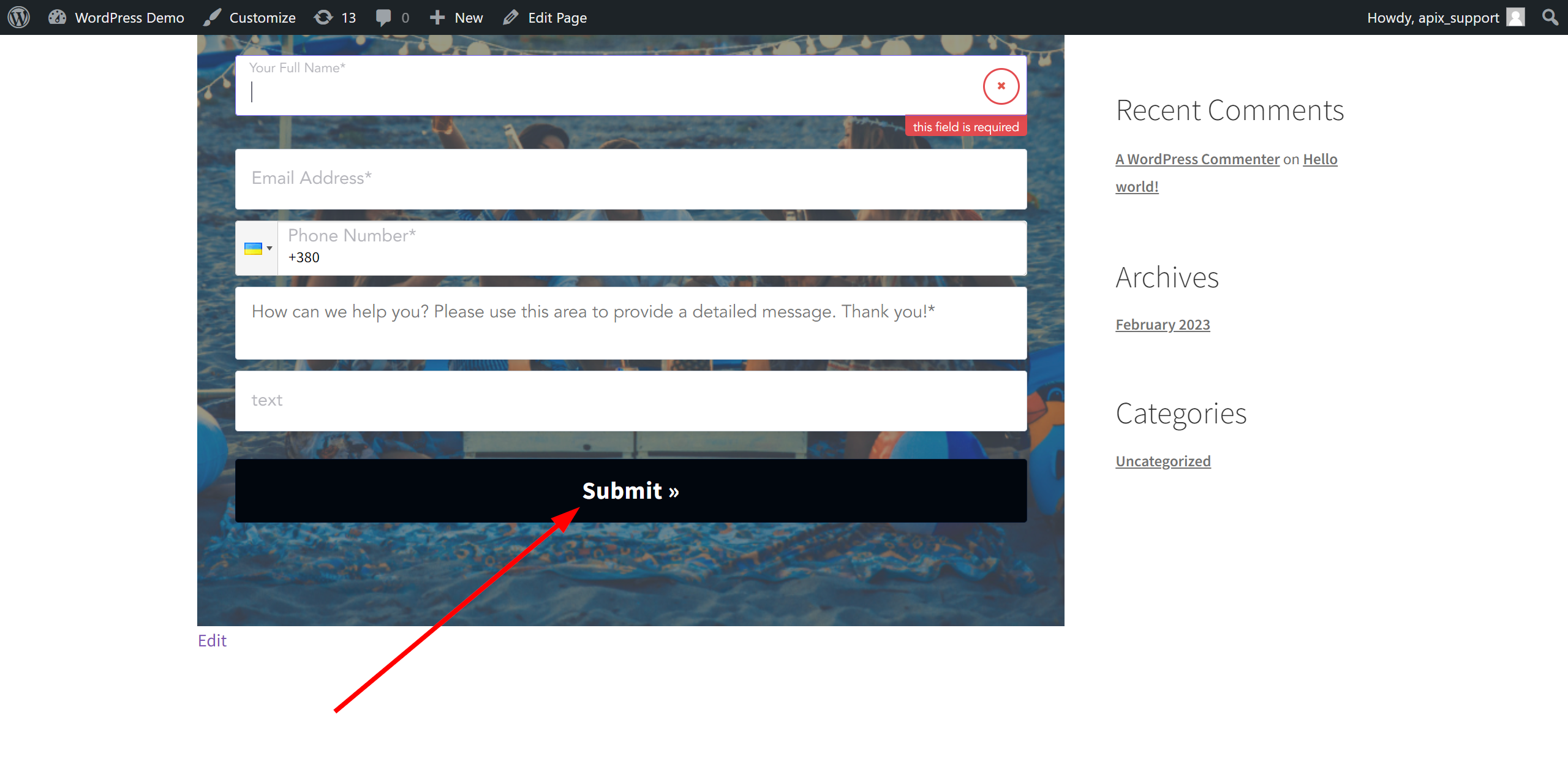This screenshot has height=772, width=1568.
Task: Open the Uncategorized category link
Action: click(x=1163, y=460)
